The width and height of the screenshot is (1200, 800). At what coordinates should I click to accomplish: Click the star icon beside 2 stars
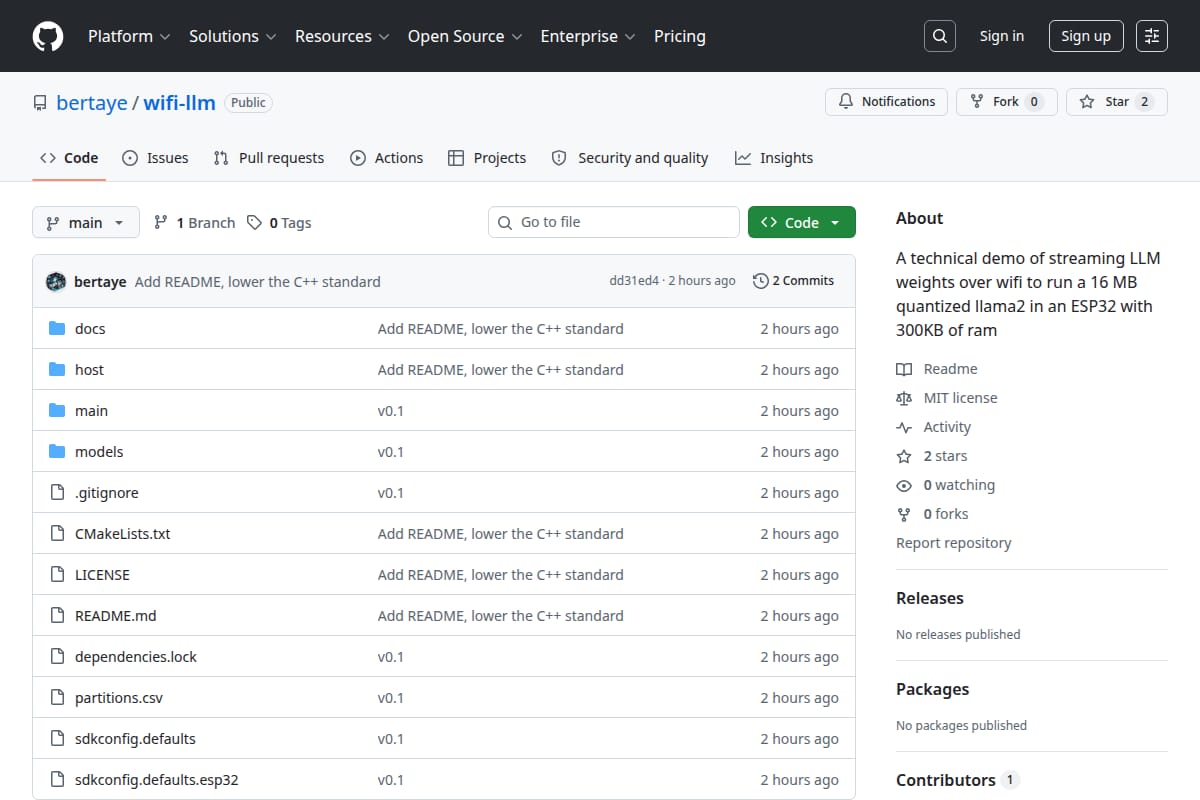(x=904, y=456)
